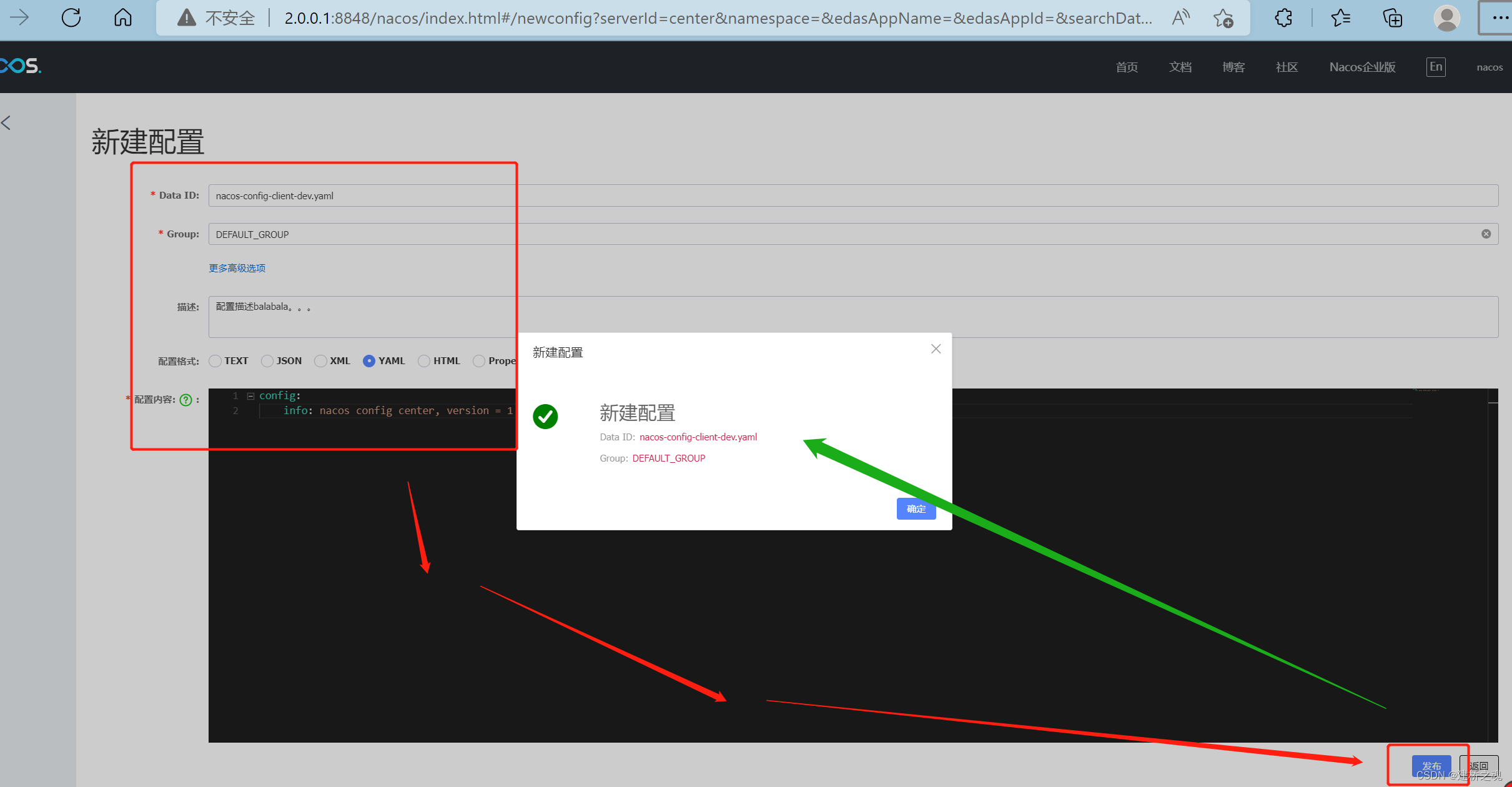Click the not-secure warning triangle icon
Screen dimensions: 1512x787
tap(186, 18)
